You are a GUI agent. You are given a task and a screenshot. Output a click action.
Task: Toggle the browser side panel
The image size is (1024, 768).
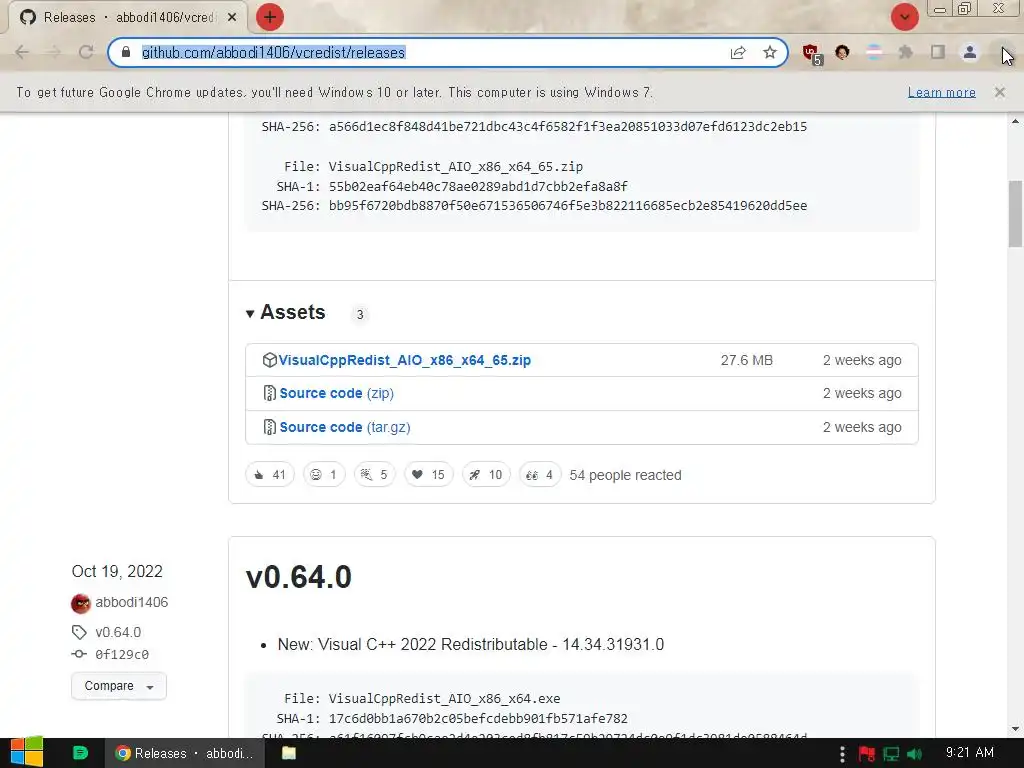[x=938, y=52]
